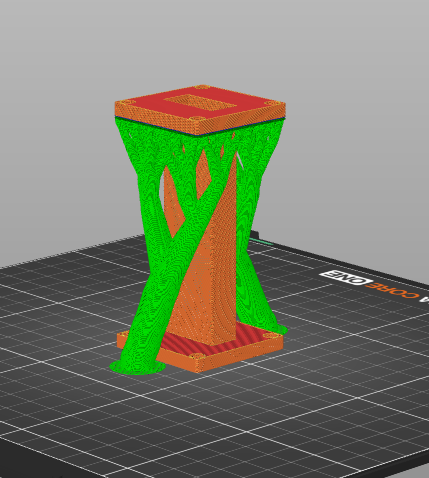This screenshot has width=429, height=478.
Task: Select the orange rectangular recess on model top
Action: tap(200, 102)
